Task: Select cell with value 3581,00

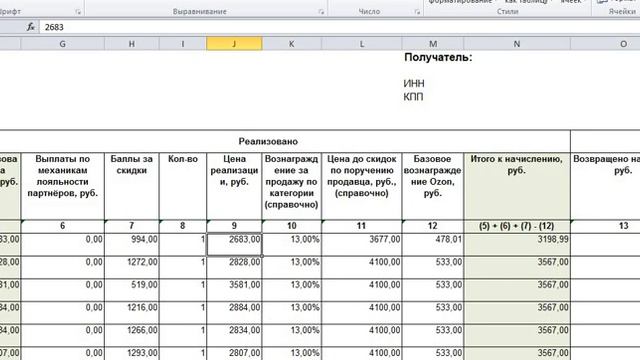Action: [234, 290]
